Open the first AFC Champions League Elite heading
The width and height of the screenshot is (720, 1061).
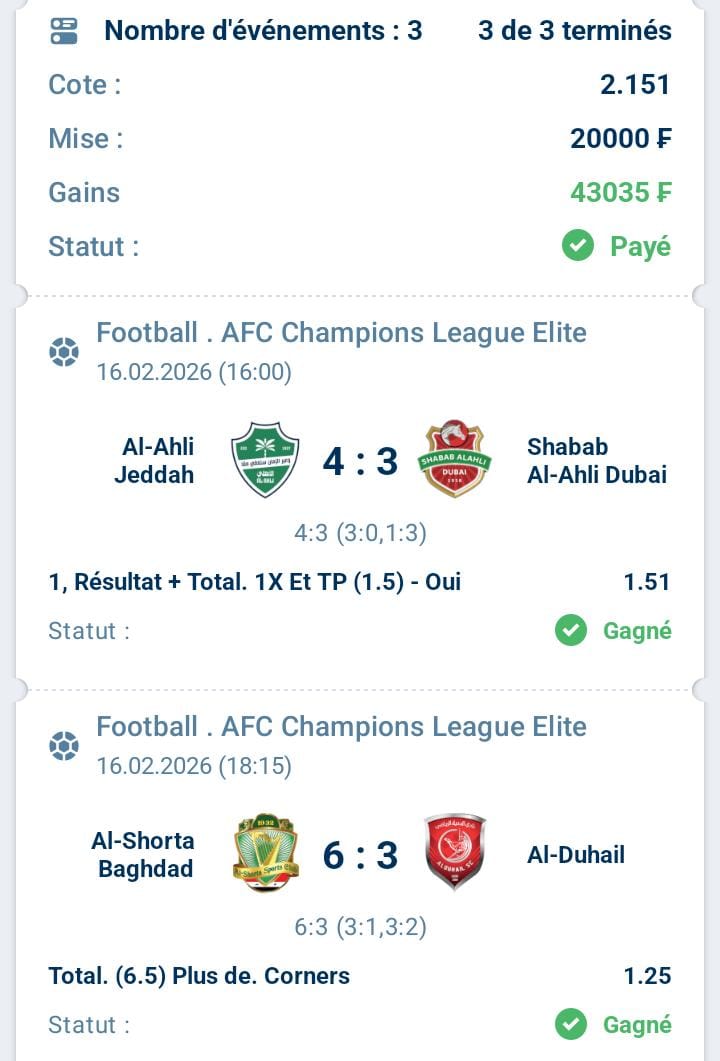(341, 332)
